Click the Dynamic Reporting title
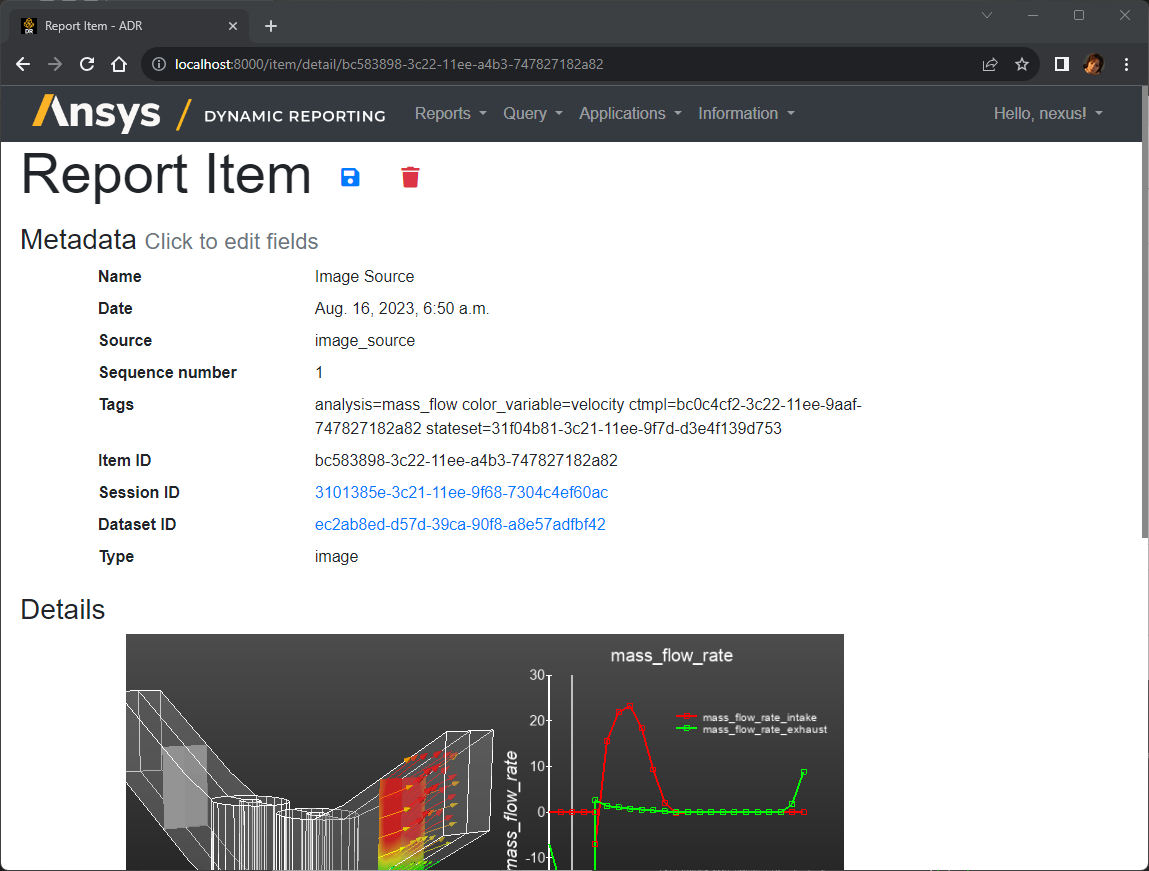Image resolution: width=1149 pixels, height=871 pixels. (x=295, y=116)
